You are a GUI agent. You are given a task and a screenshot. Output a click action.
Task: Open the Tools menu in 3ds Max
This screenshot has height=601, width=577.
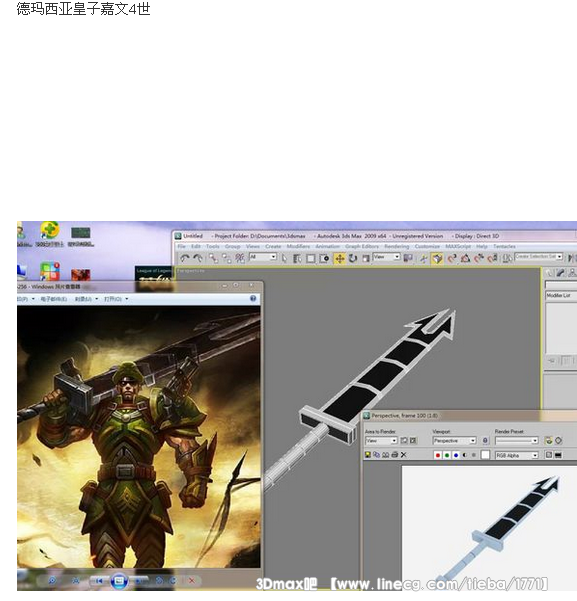[x=212, y=246]
